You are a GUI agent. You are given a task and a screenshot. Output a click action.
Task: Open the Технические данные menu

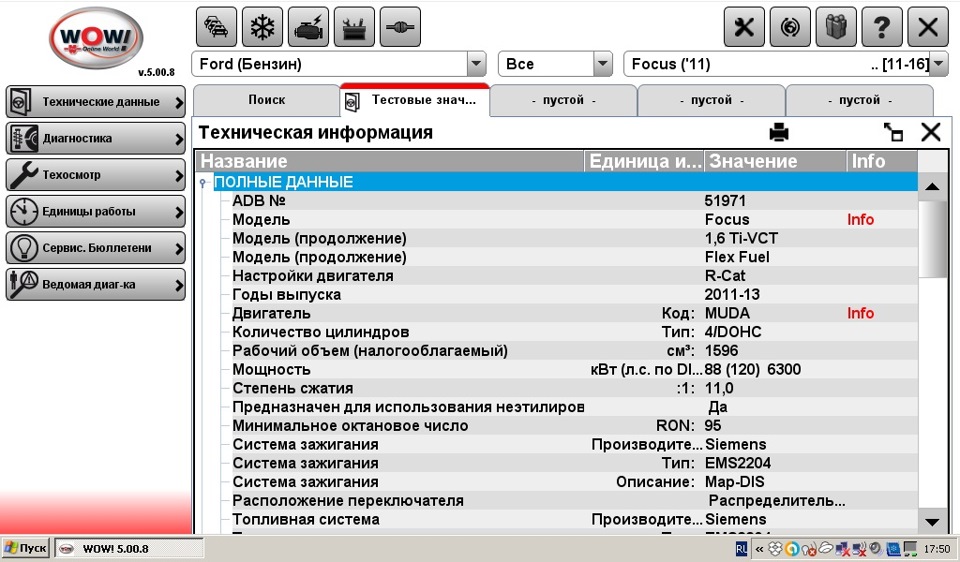click(x=96, y=102)
